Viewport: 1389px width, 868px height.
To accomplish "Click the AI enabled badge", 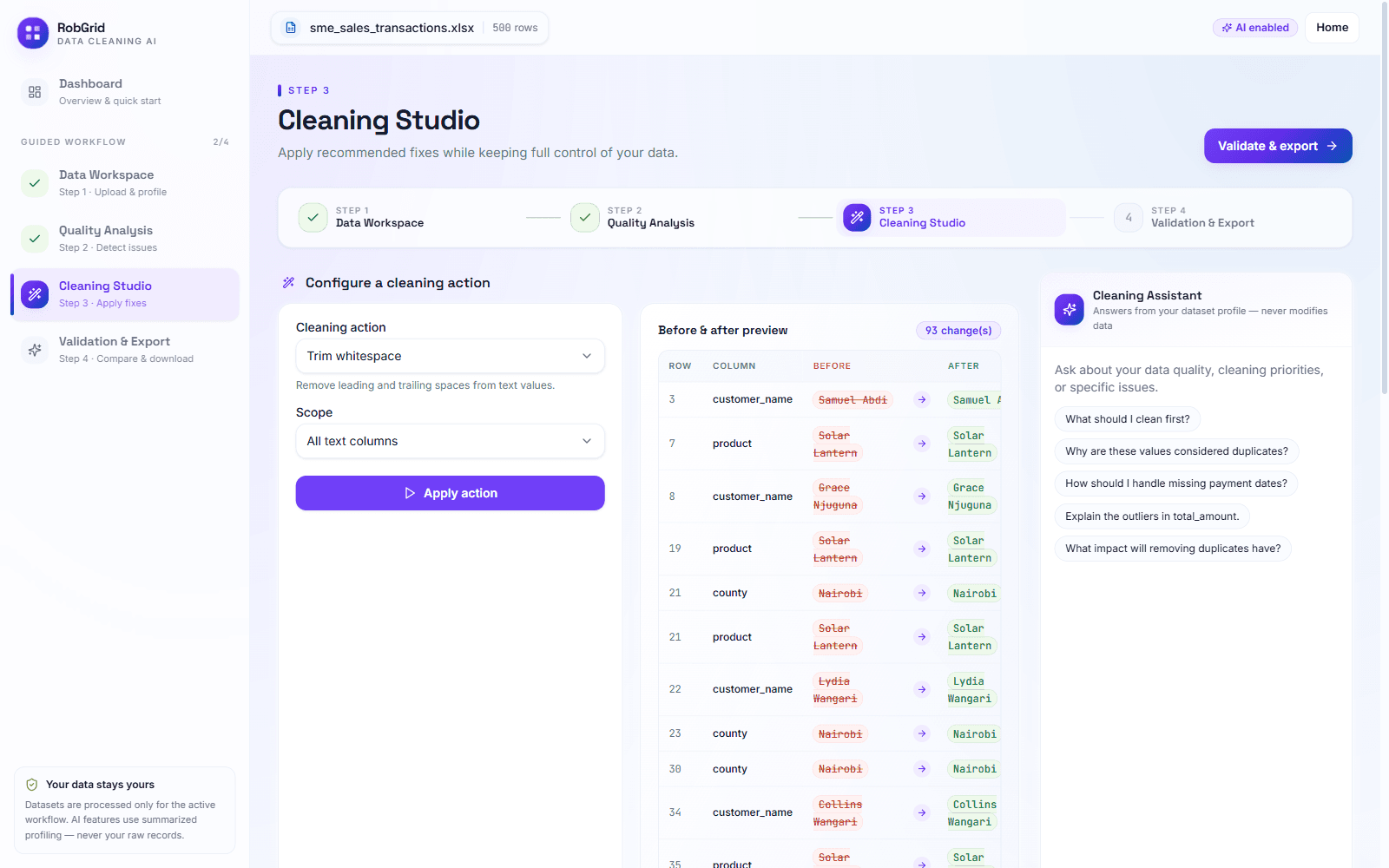I will pos(1255,28).
